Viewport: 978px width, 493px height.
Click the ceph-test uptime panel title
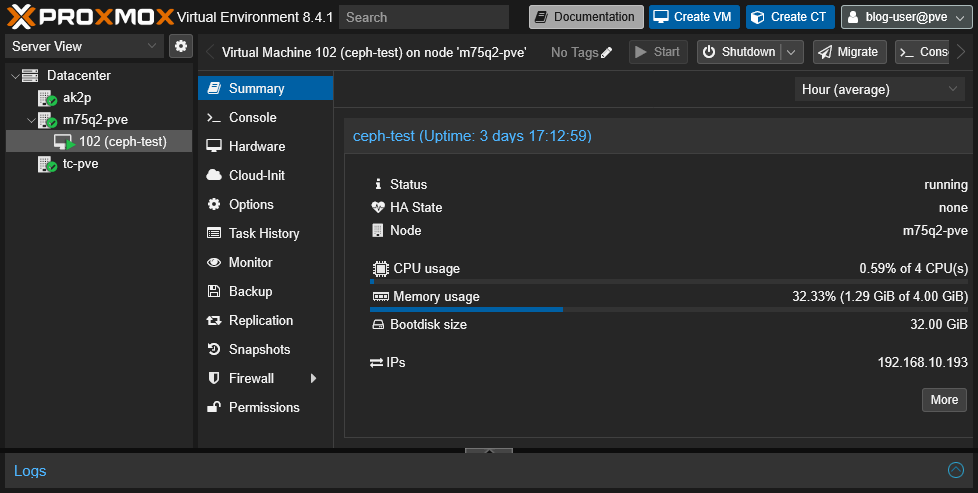tap(472, 136)
